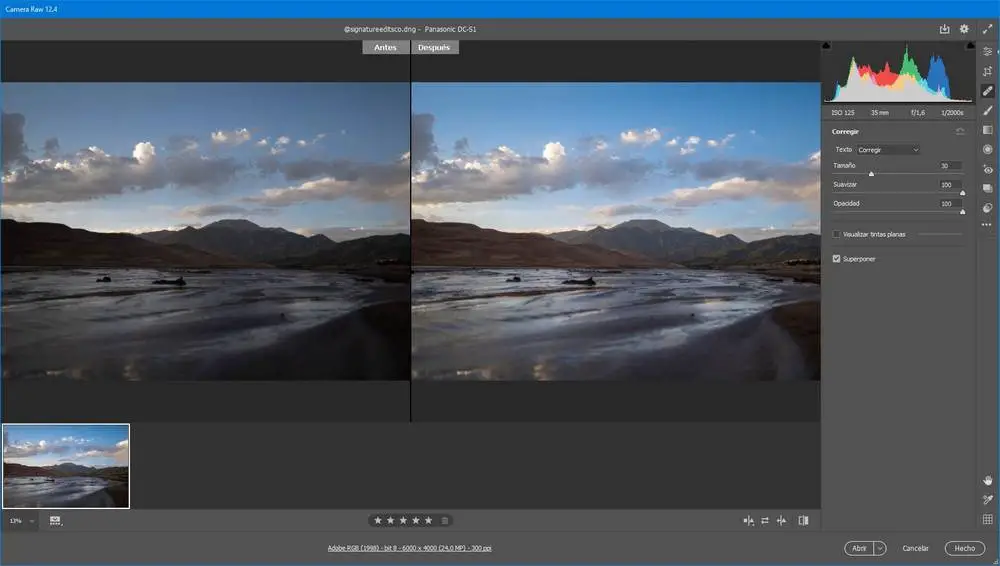This screenshot has width=1000, height=566.
Task: Expand the zoom level 13% dropdown
Action: [x=31, y=521]
